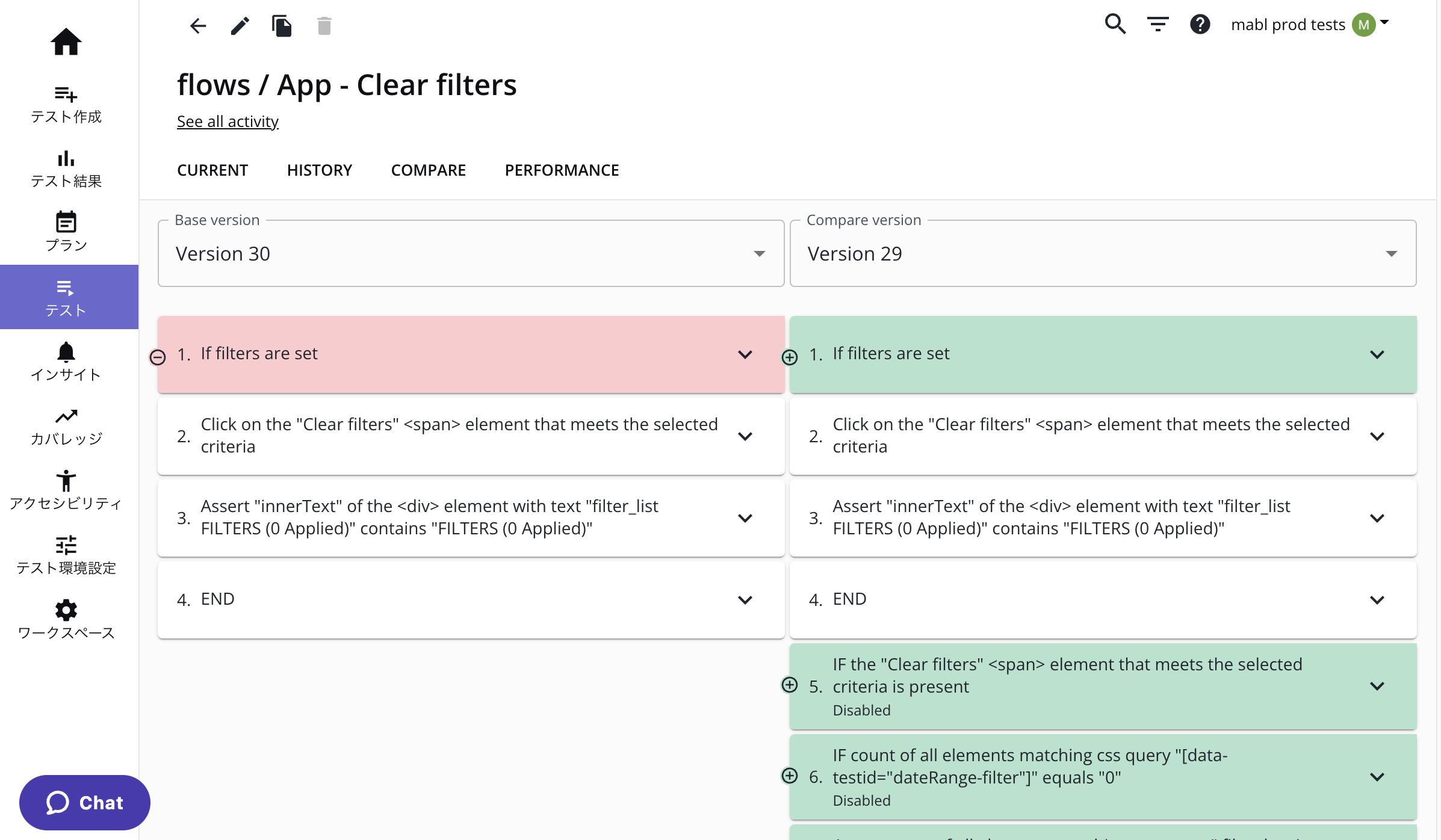Click plus circle beside compare step 5
Viewport: 1441px width, 840px height.
point(789,685)
